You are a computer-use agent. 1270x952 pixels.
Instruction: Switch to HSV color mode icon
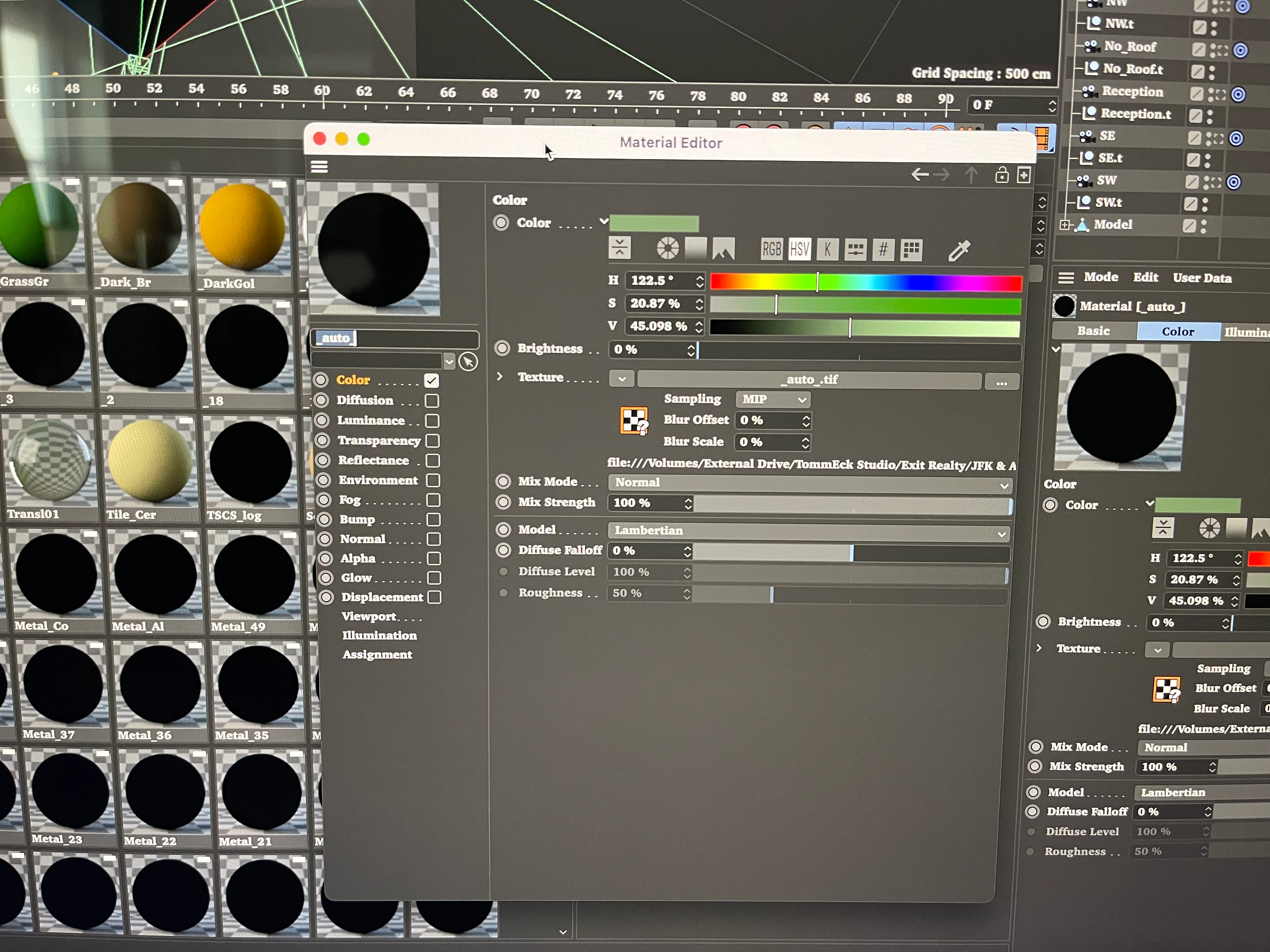[x=799, y=250]
